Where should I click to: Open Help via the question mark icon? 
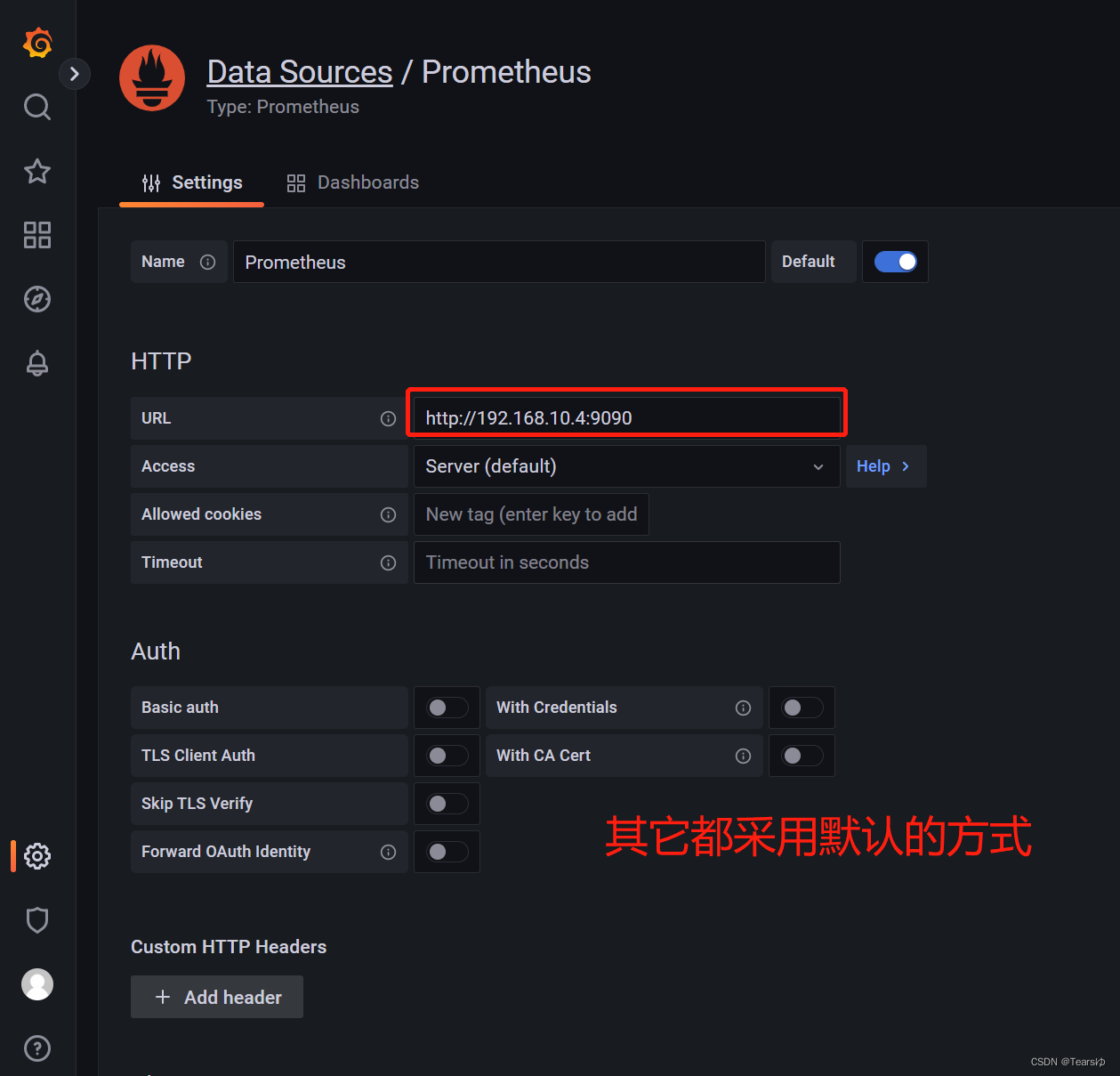pos(37,1048)
